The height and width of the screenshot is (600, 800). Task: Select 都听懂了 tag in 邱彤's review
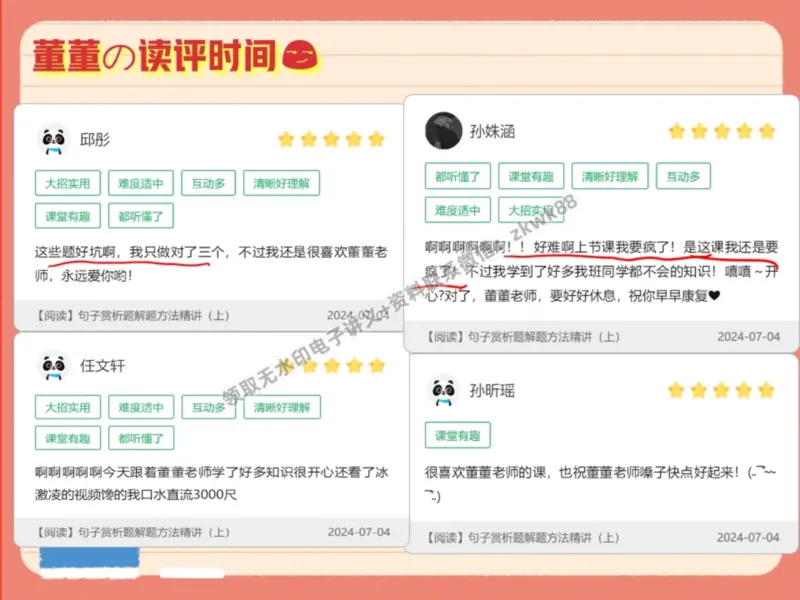[141, 216]
